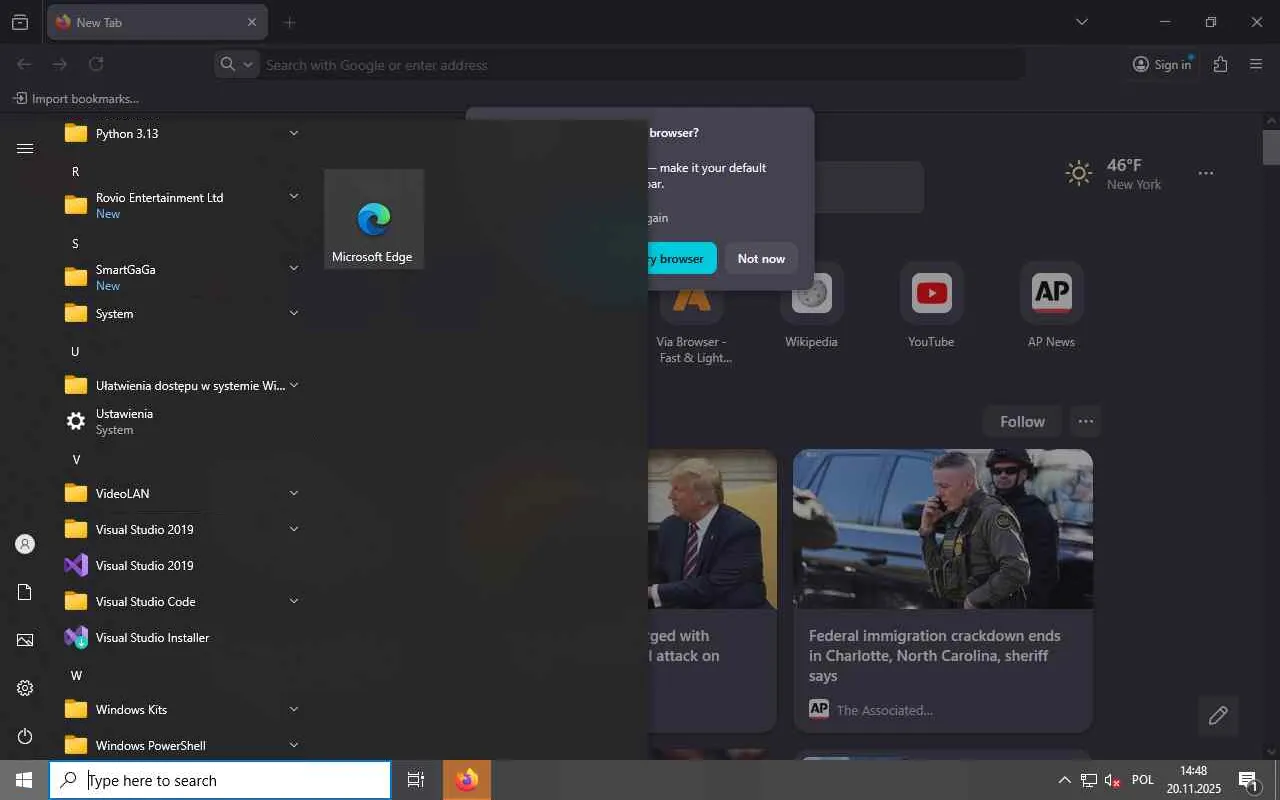Expand the Windows Kits folder chevron
Viewport: 1280px width, 800px height.
coord(294,709)
